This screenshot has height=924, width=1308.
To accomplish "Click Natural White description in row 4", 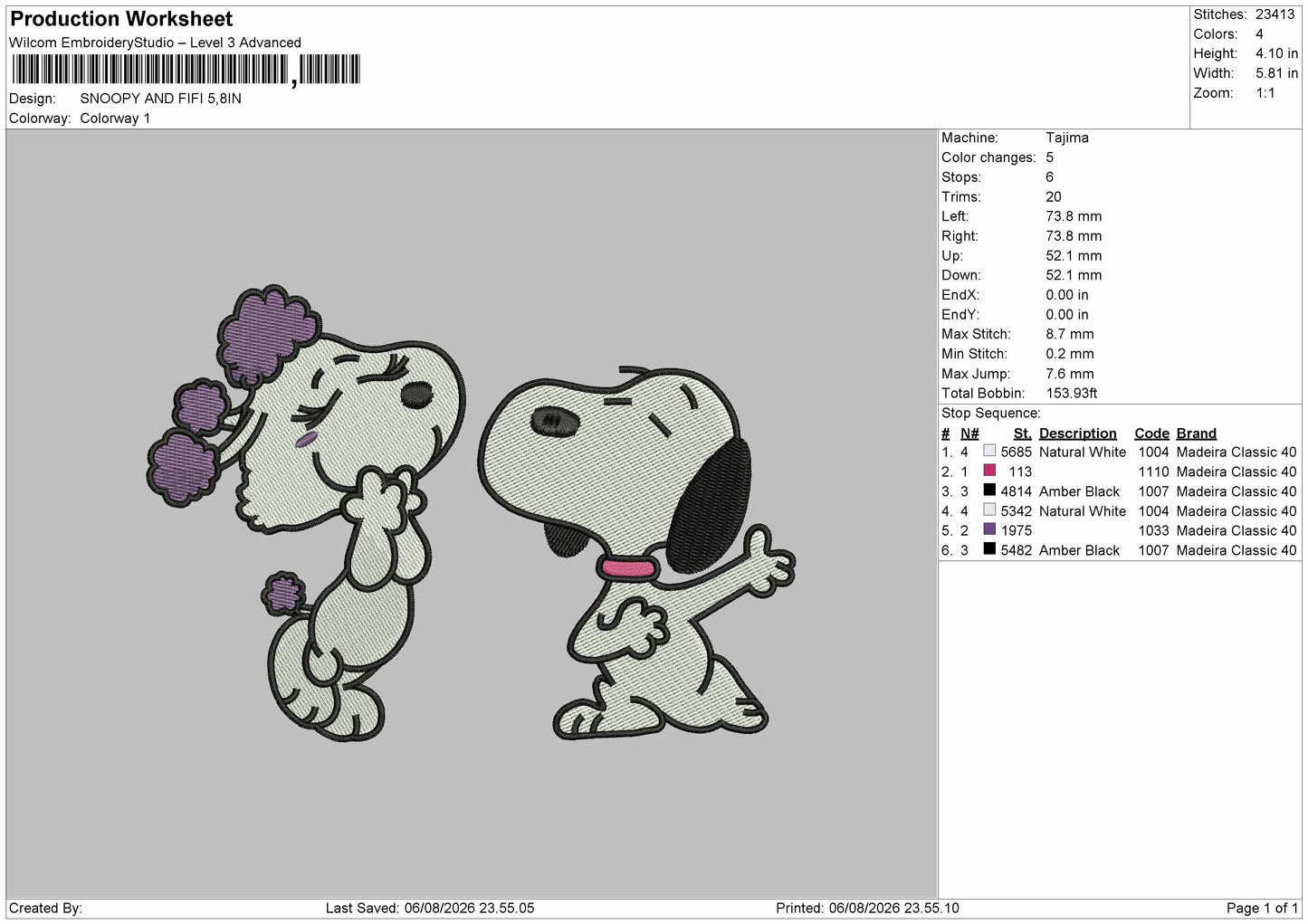I will tap(1083, 511).
